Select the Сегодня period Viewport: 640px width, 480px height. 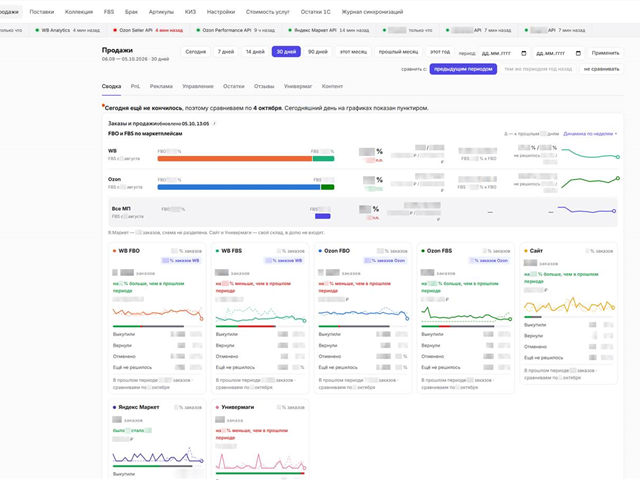coord(196,52)
